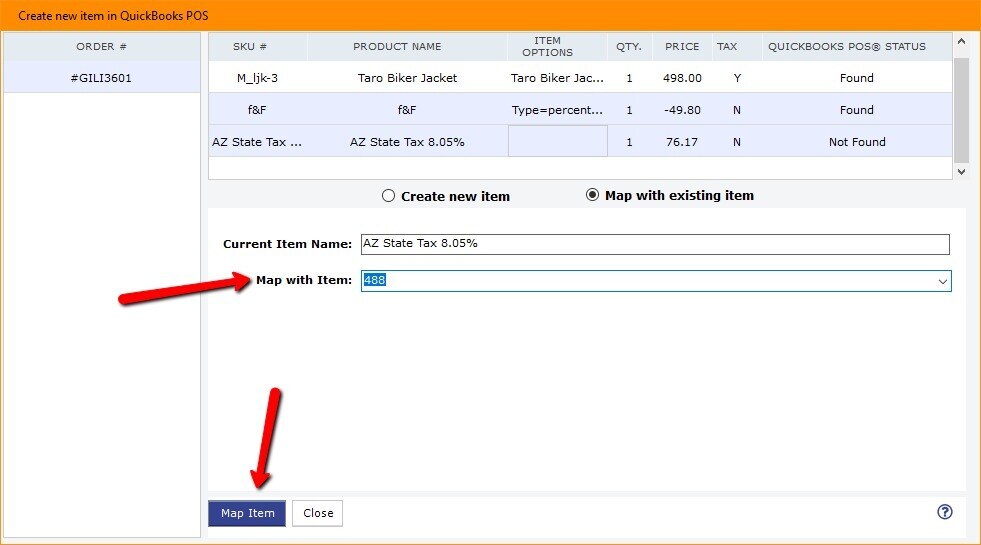Select the f&F discount product row
Screen dimensions: 981x545
click(406, 110)
